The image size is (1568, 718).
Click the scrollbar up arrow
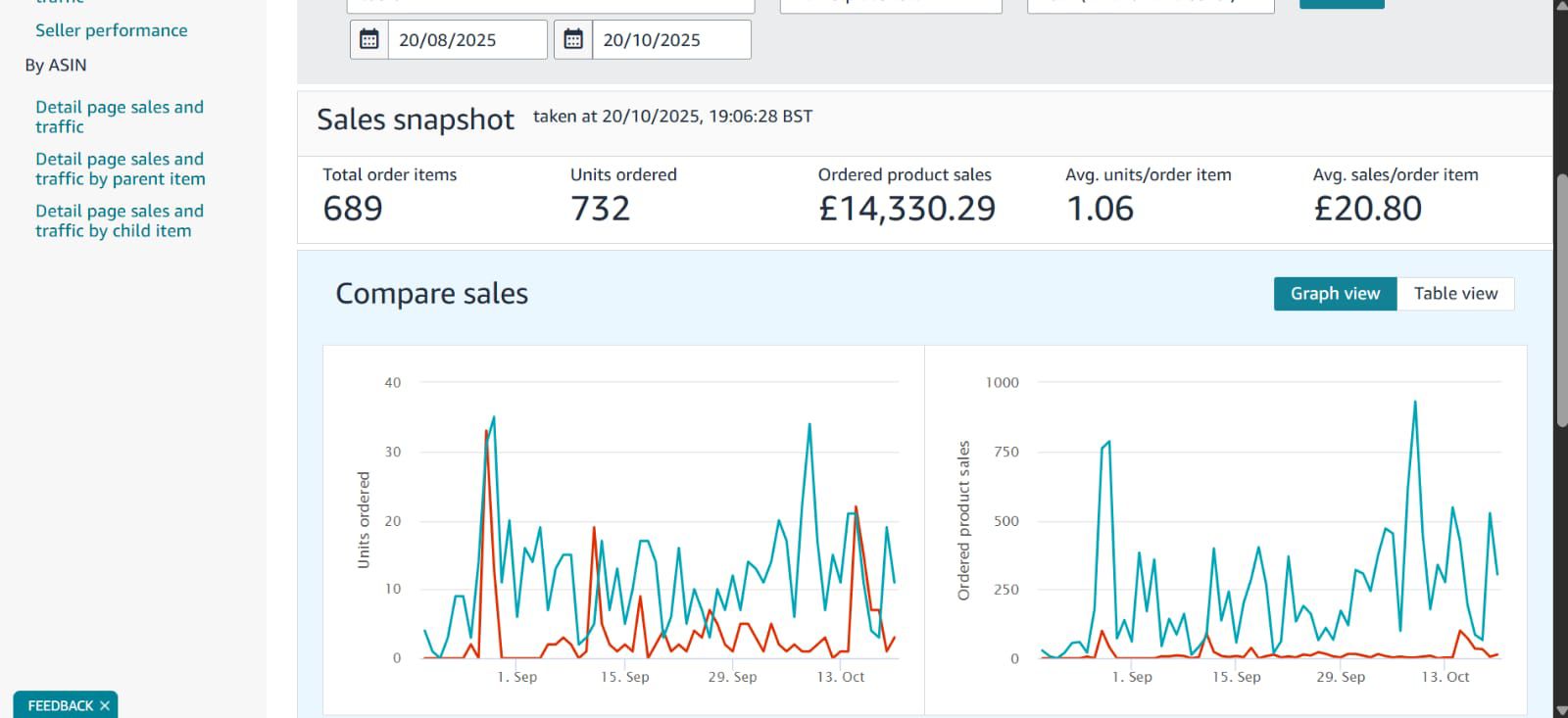1560,7
